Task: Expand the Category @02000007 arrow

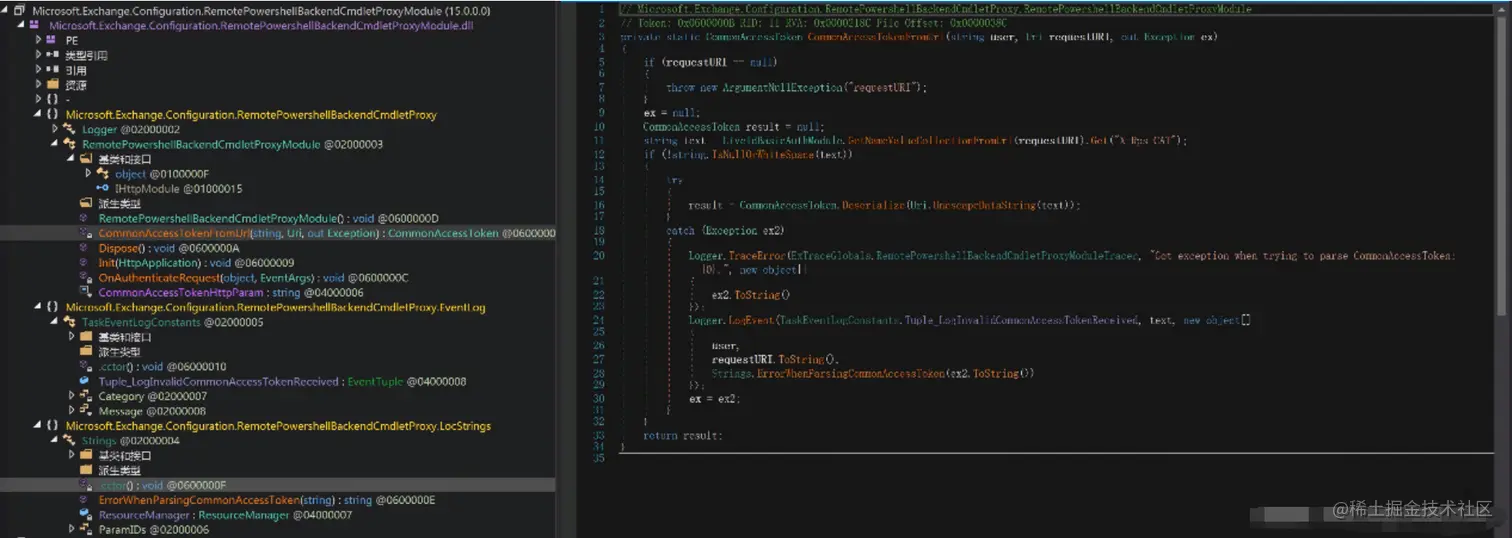Action: 71,396
